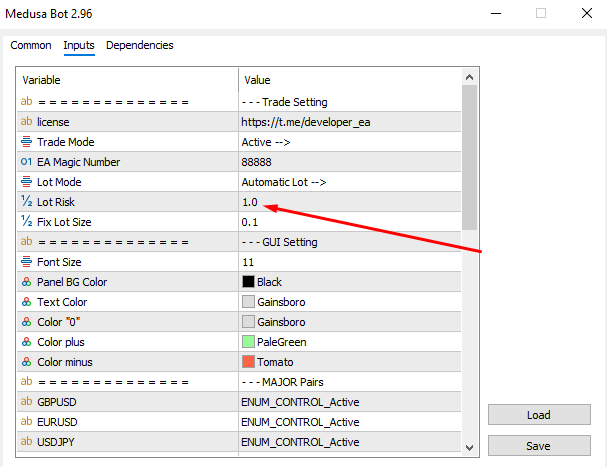Click the integer icon next to EA Magic Number

[26, 162]
